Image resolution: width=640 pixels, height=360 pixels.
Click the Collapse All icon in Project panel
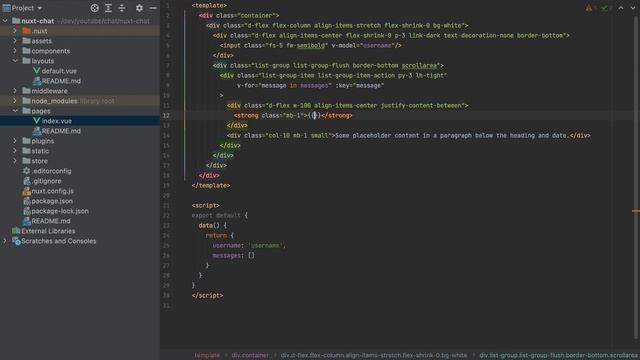click(122, 8)
